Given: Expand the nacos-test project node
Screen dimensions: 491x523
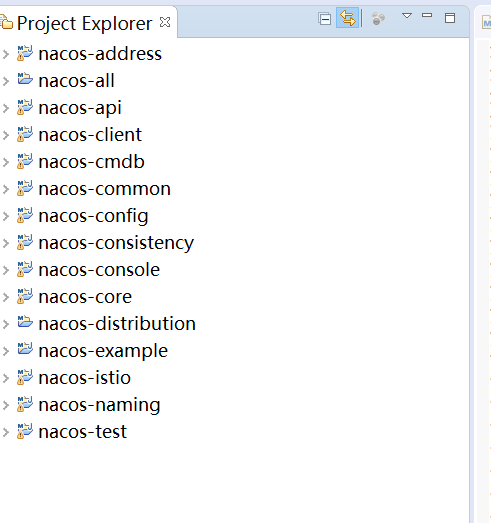Looking at the screenshot, I should 6,432.
